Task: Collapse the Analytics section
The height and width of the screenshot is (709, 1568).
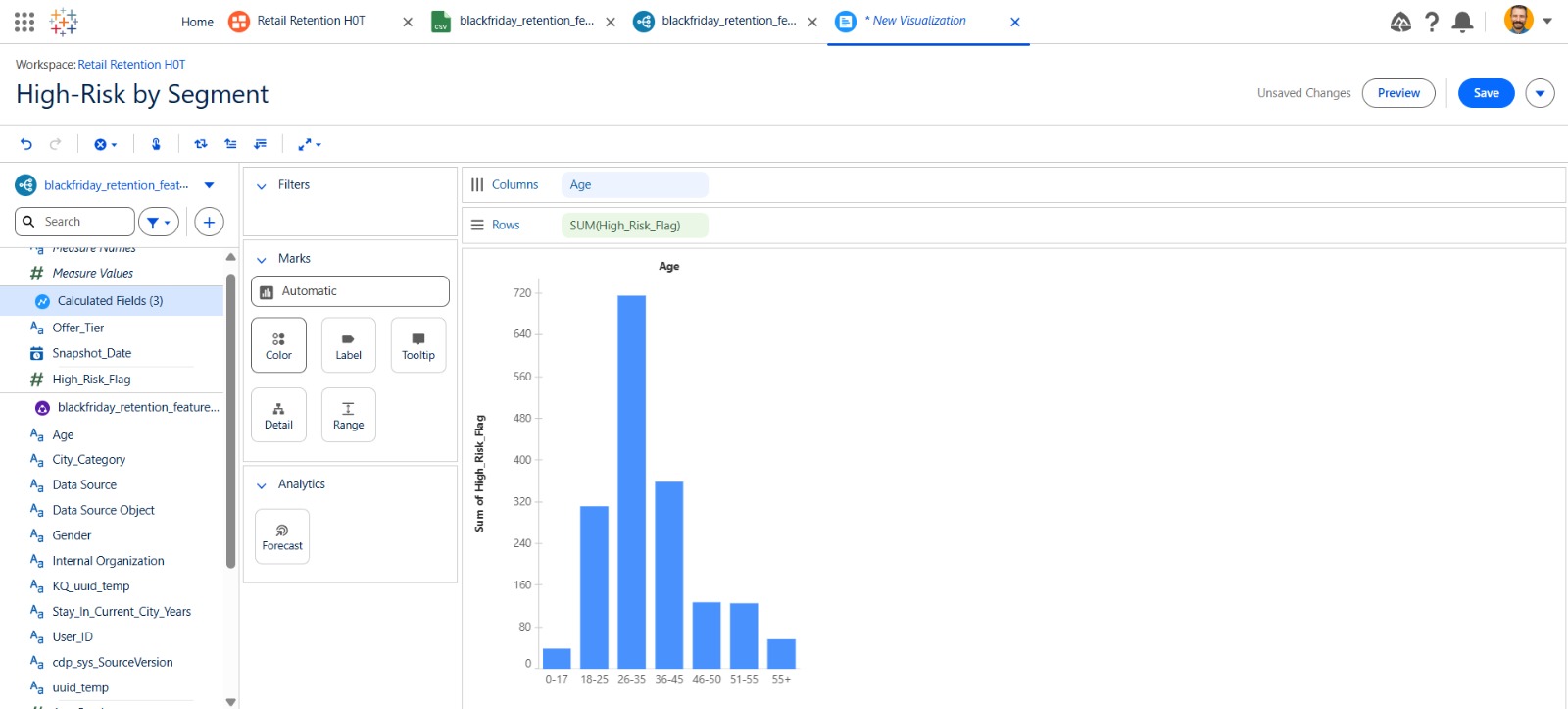Action: [x=262, y=484]
